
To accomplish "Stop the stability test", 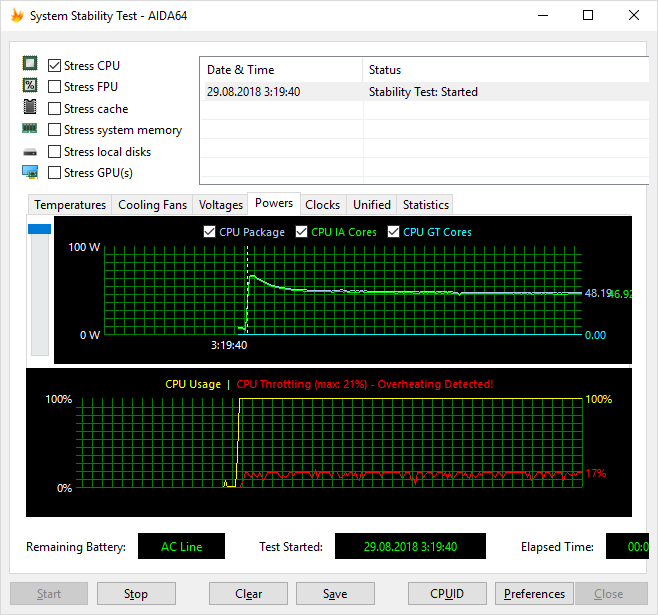I will (x=136, y=594).
